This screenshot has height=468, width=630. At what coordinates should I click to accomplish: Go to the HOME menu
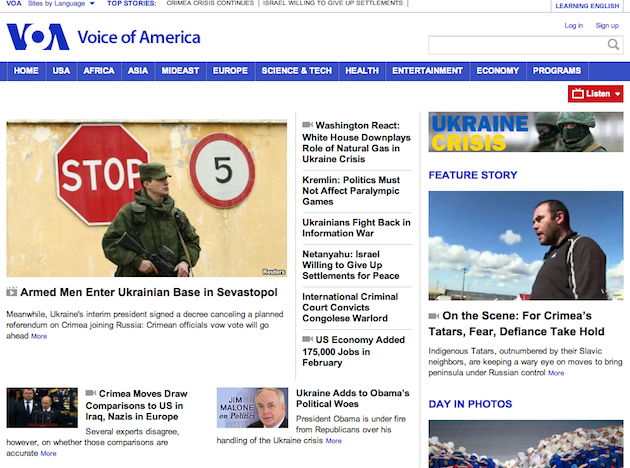(x=26, y=71)
